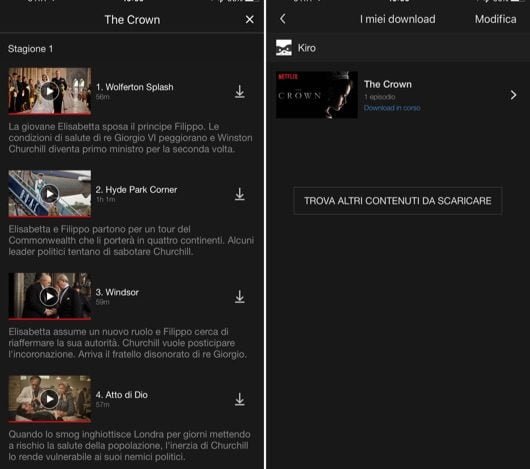Click The Crown title in downloads list

pyautogui.click(x=388, y=84)
